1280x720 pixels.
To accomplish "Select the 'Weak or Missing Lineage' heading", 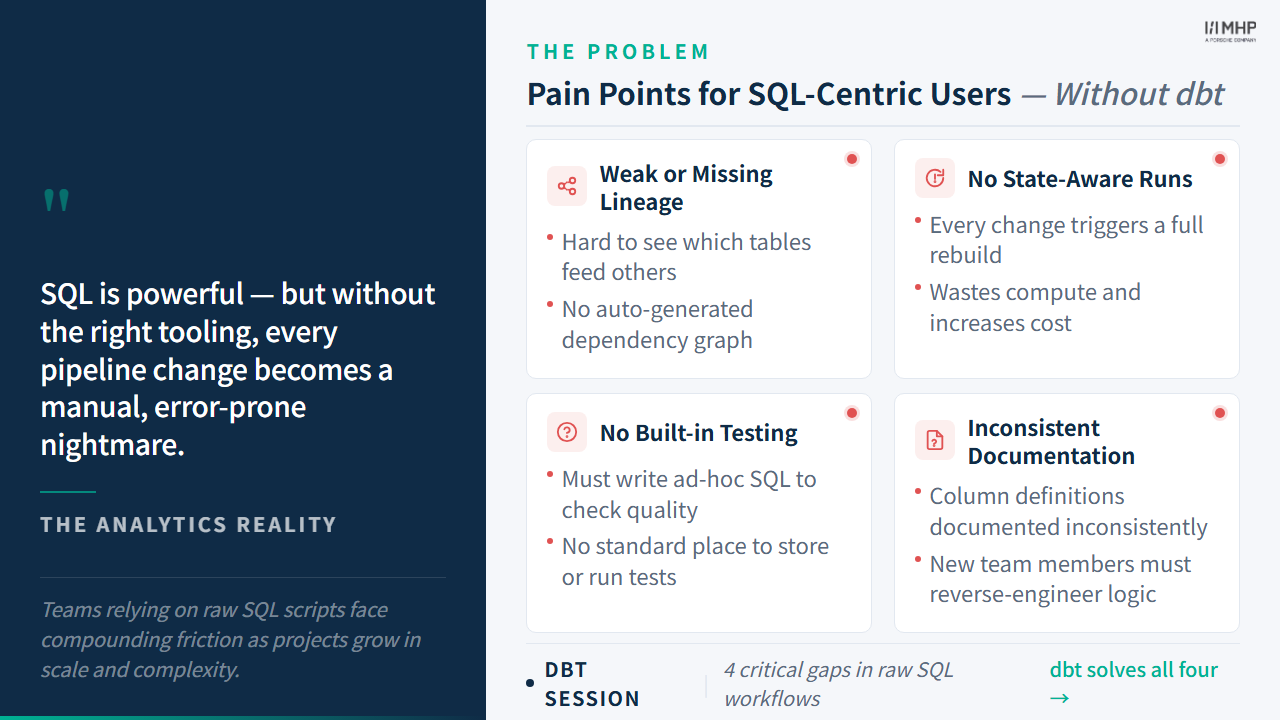I will point(686,187).
